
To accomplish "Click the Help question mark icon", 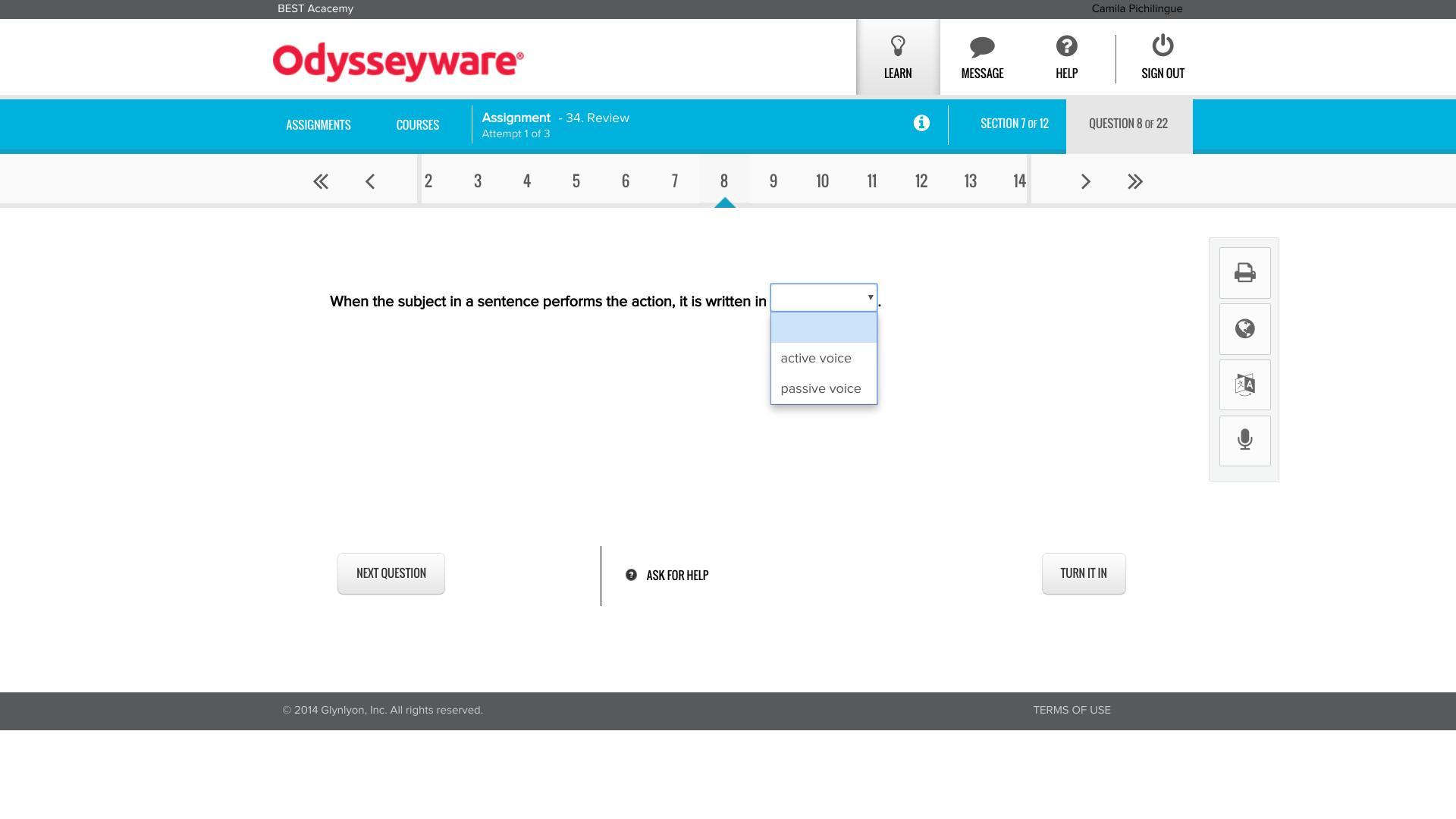I will point(1066,47).
